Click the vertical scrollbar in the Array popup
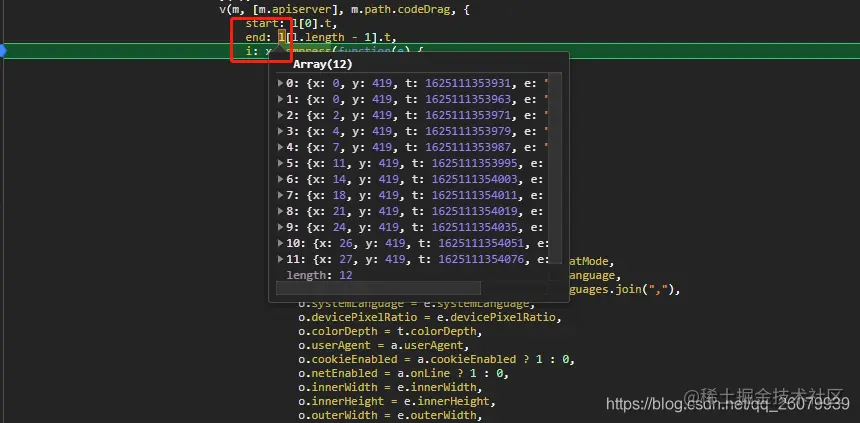 (555, 169)
